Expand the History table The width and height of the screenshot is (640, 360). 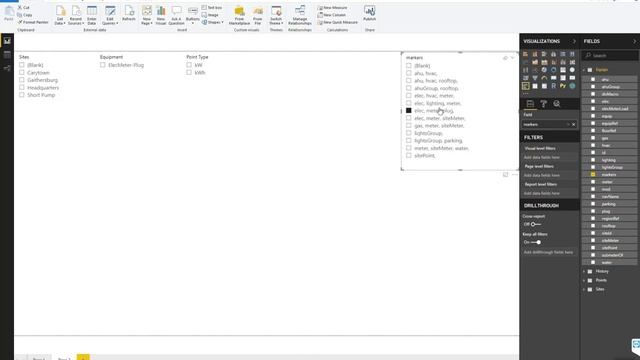584,271
